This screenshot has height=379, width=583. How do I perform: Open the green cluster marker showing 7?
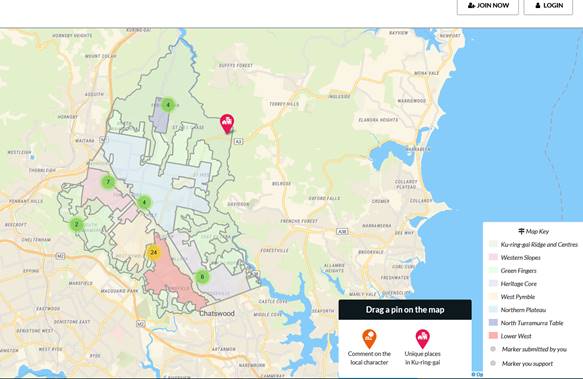(x=108, y=182)
